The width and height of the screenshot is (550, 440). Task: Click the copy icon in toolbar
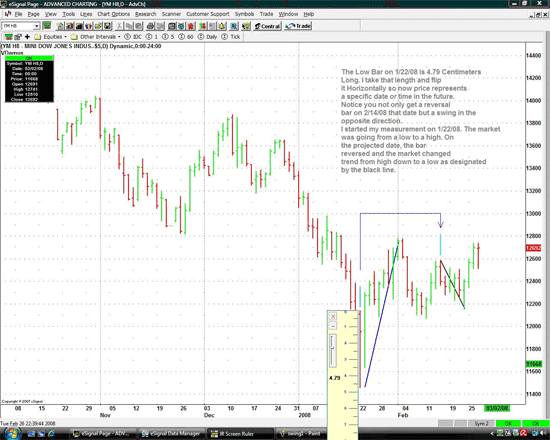pyautogui.click(x=129, y=26)
